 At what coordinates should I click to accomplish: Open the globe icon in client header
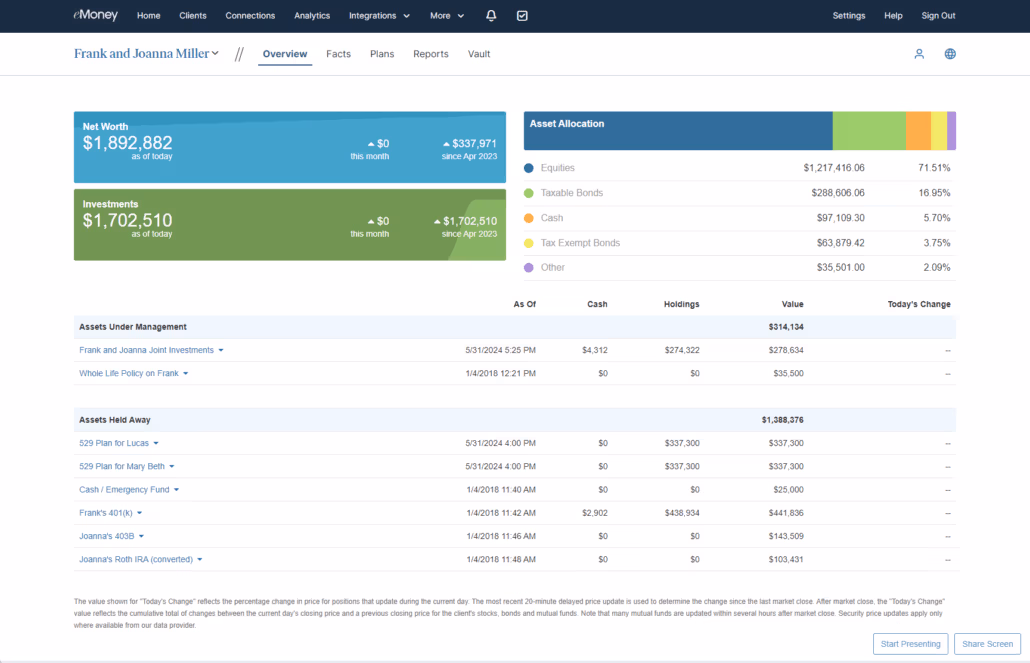pyautogui.click(x=950, y=54)
